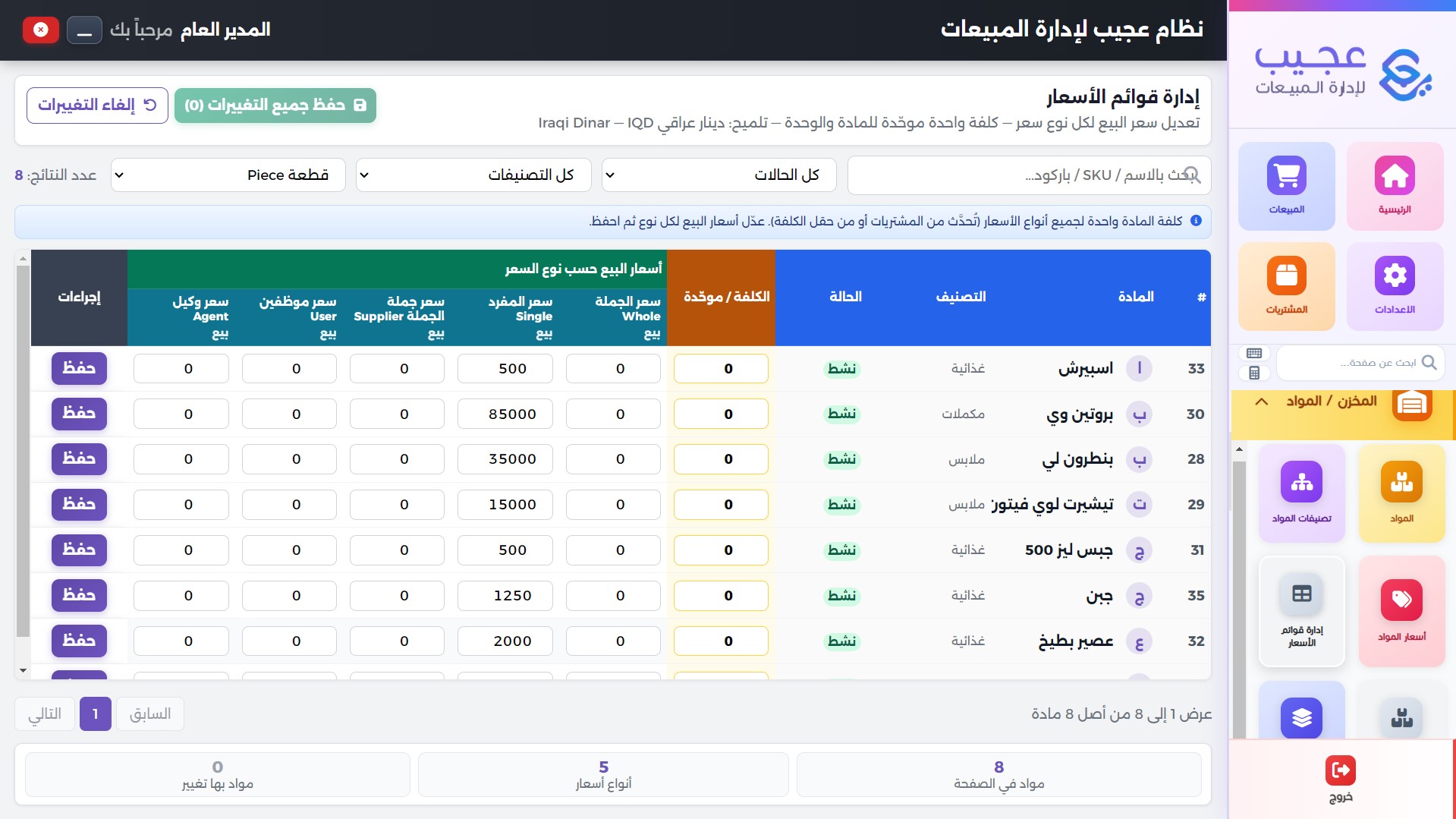Viewport: 1456px width, 819px height.
Task: Open the أسعار المواد price tag icon
Action: coord(1401,611)
